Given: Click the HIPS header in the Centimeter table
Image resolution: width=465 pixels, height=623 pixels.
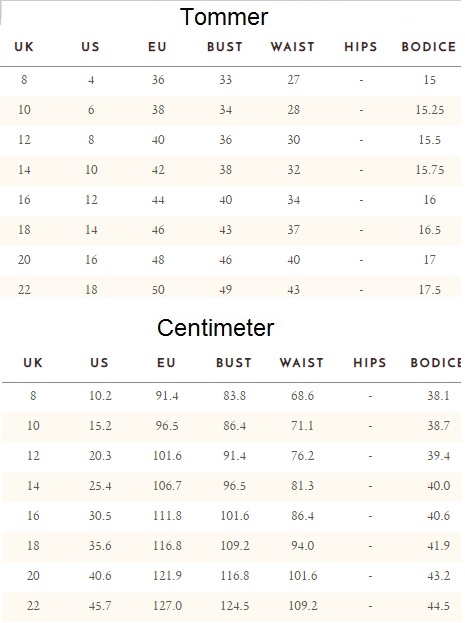Looking at the screenshot, I should coord(370,363).
